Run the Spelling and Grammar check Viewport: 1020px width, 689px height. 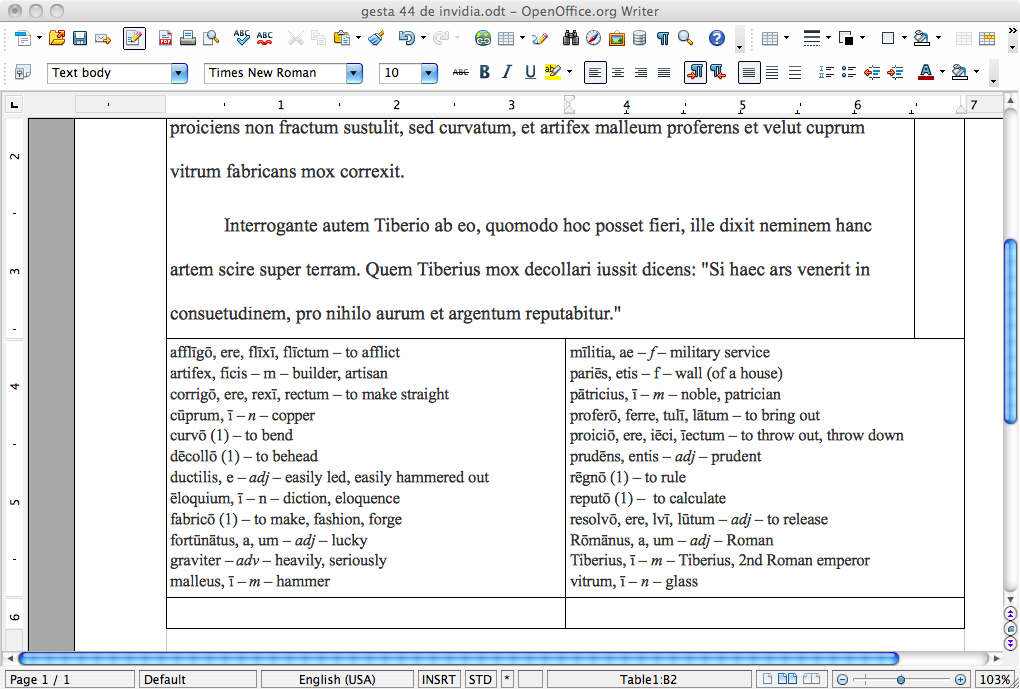click(x=242, y=39)
